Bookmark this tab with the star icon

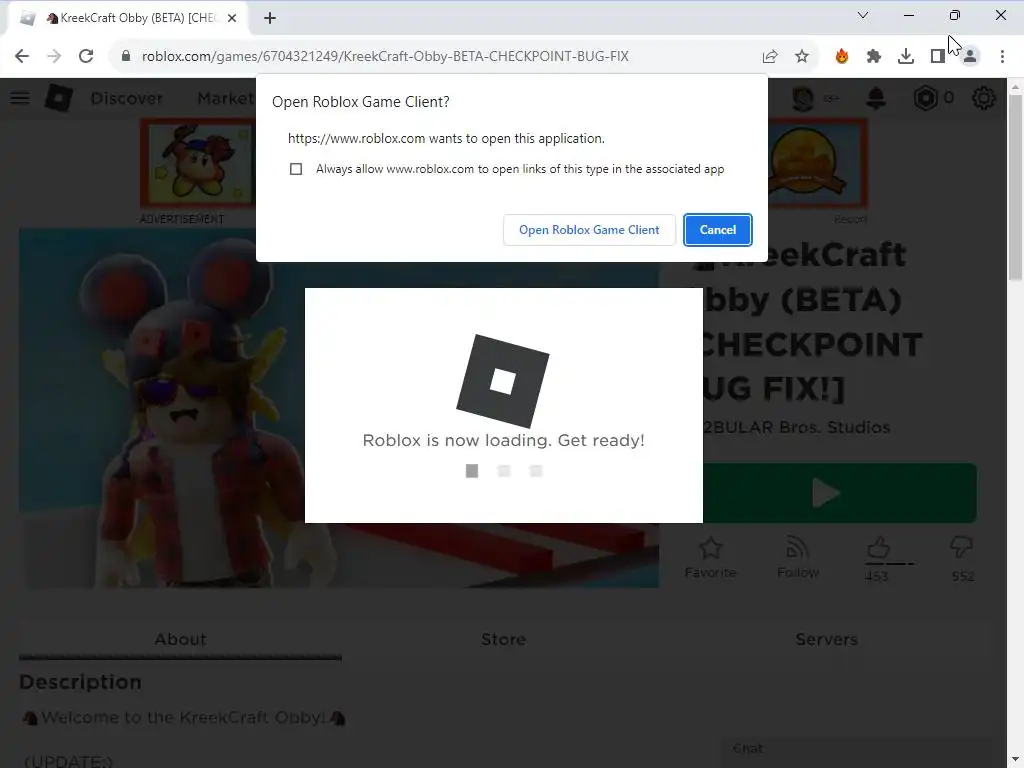(802, 56)
